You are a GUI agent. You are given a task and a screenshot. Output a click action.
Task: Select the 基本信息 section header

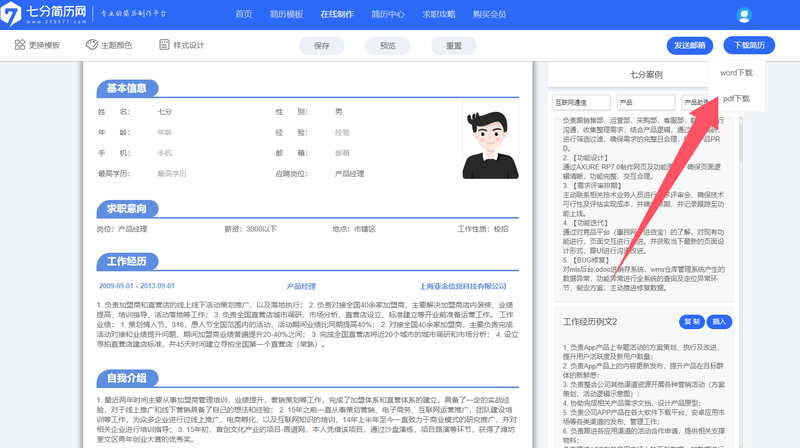click(x=127, y=88)
